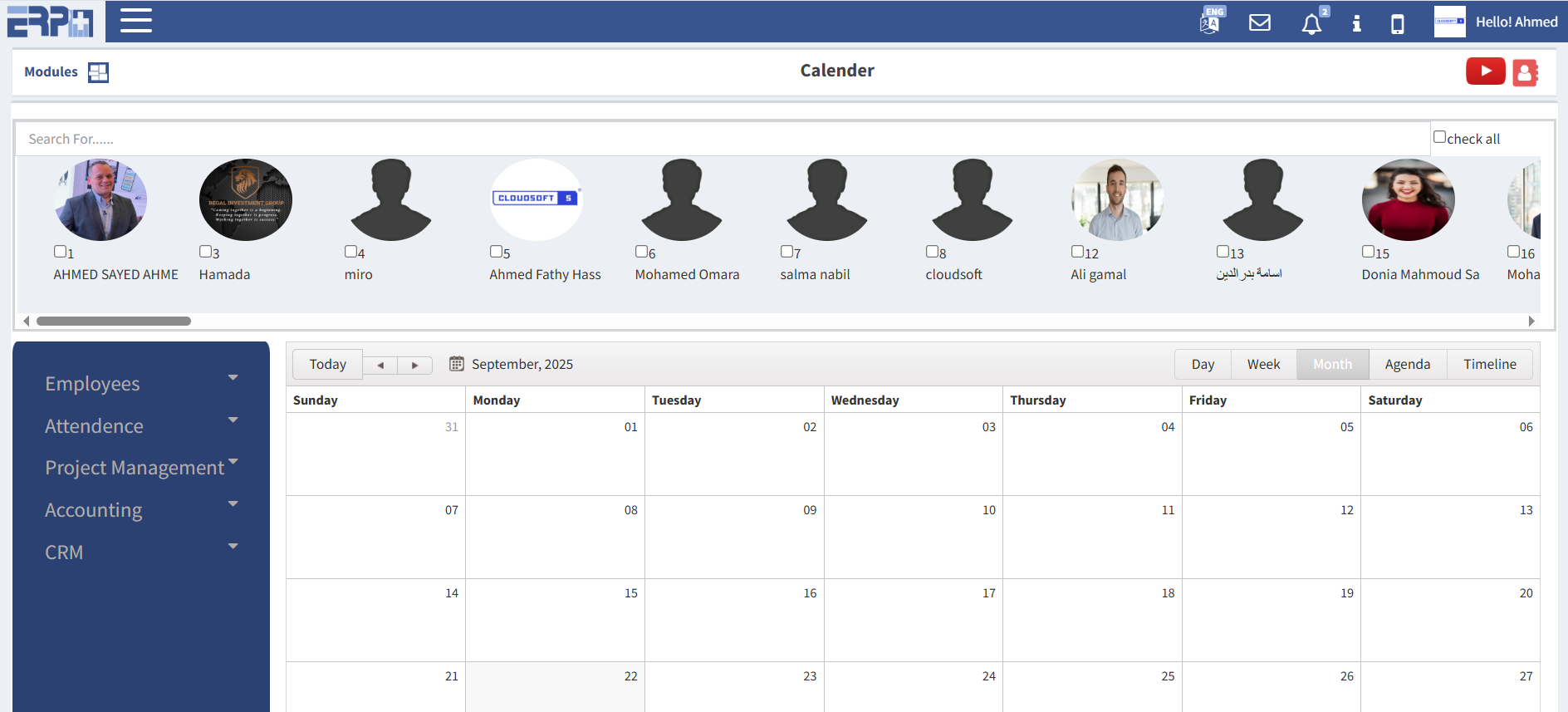The image size is (1568, 712).
Task: Open the Modules grid icon
Action: [x=98, y=72]
